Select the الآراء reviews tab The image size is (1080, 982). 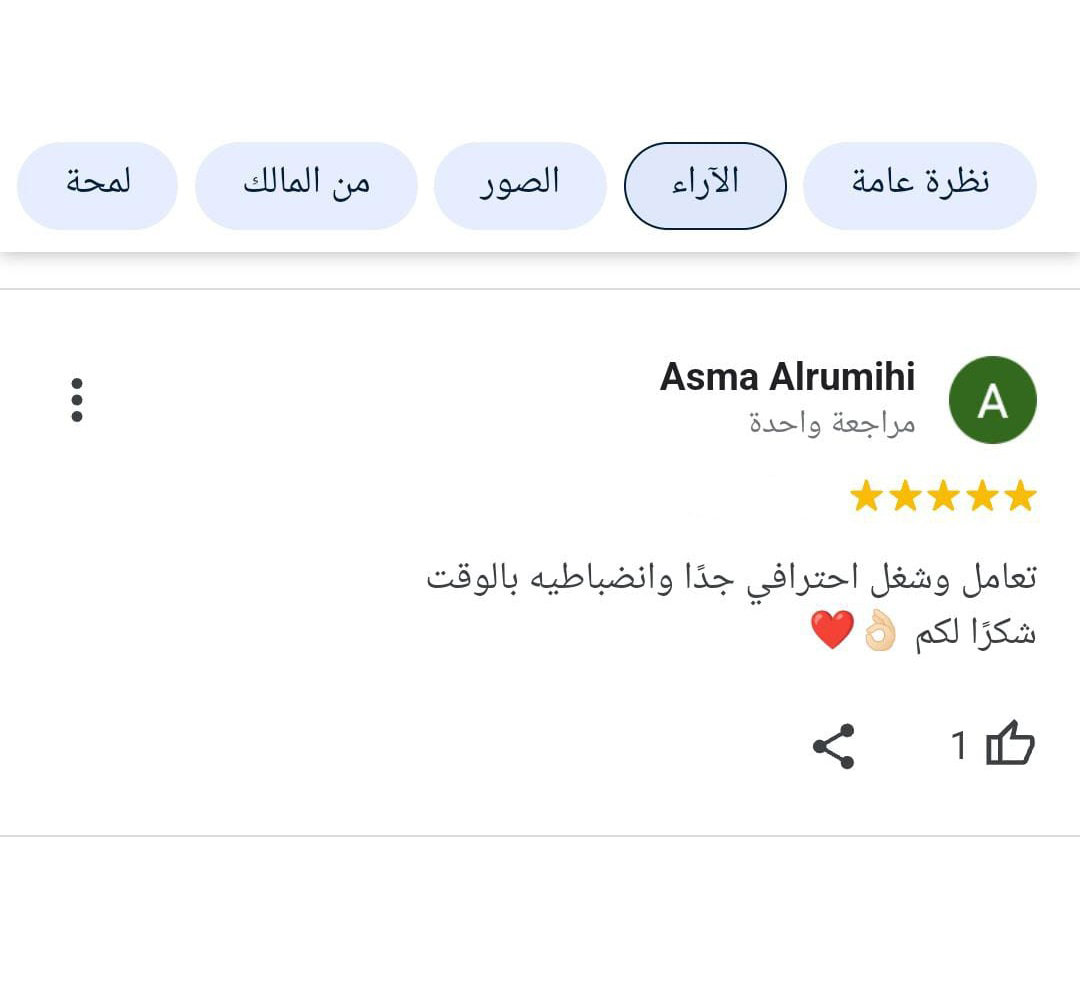pos(705,185)
